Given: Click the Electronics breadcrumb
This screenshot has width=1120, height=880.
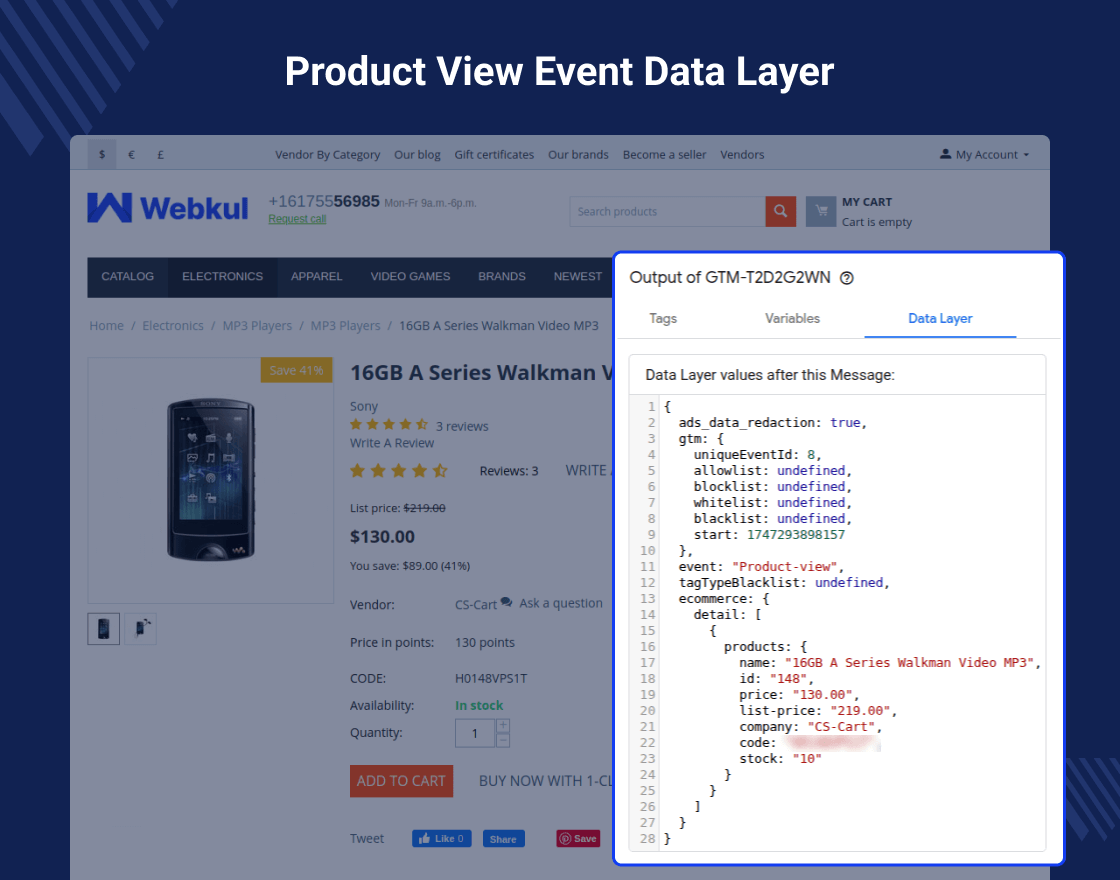Looking at the screenshot, I should coord(173,326).
